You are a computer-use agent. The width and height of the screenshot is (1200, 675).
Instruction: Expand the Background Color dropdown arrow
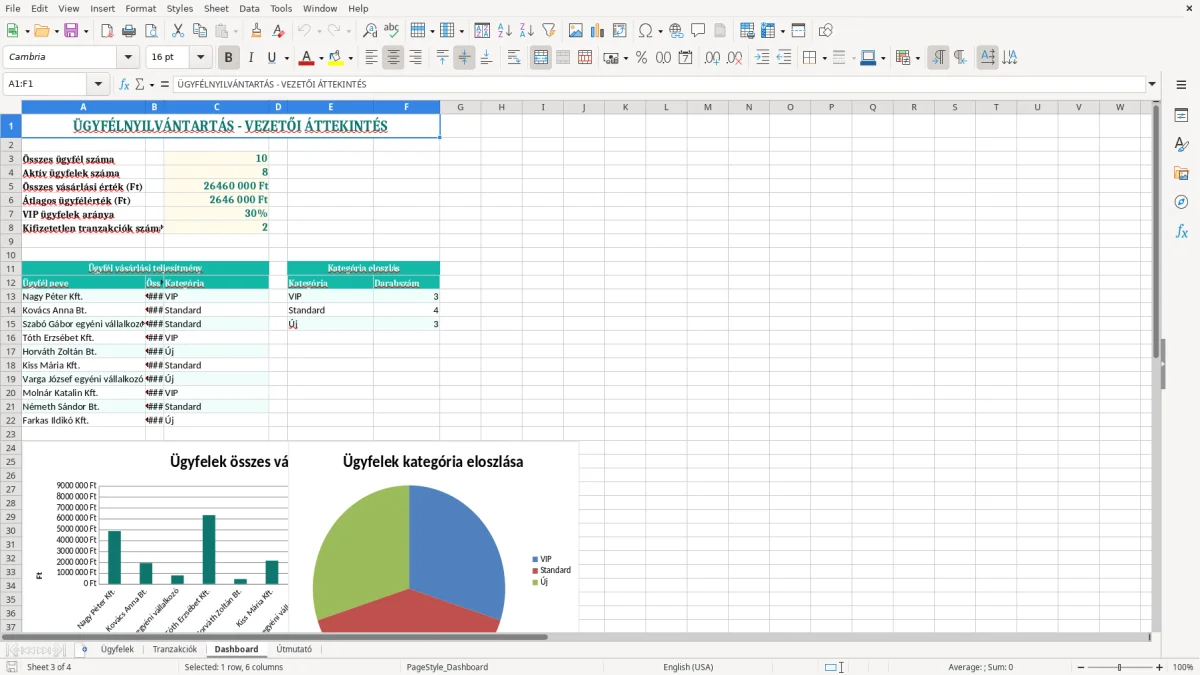pyautogui.click(x=351, y=58)
